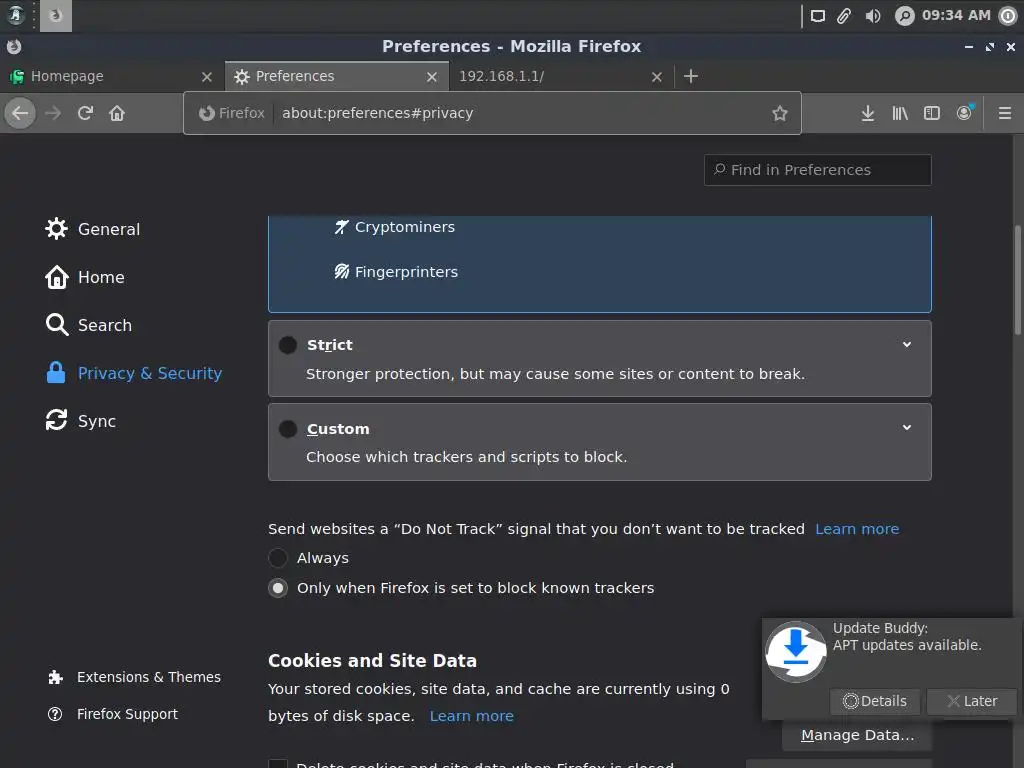
Task: Select the Custom protection radio button
Action: point(288,429)
